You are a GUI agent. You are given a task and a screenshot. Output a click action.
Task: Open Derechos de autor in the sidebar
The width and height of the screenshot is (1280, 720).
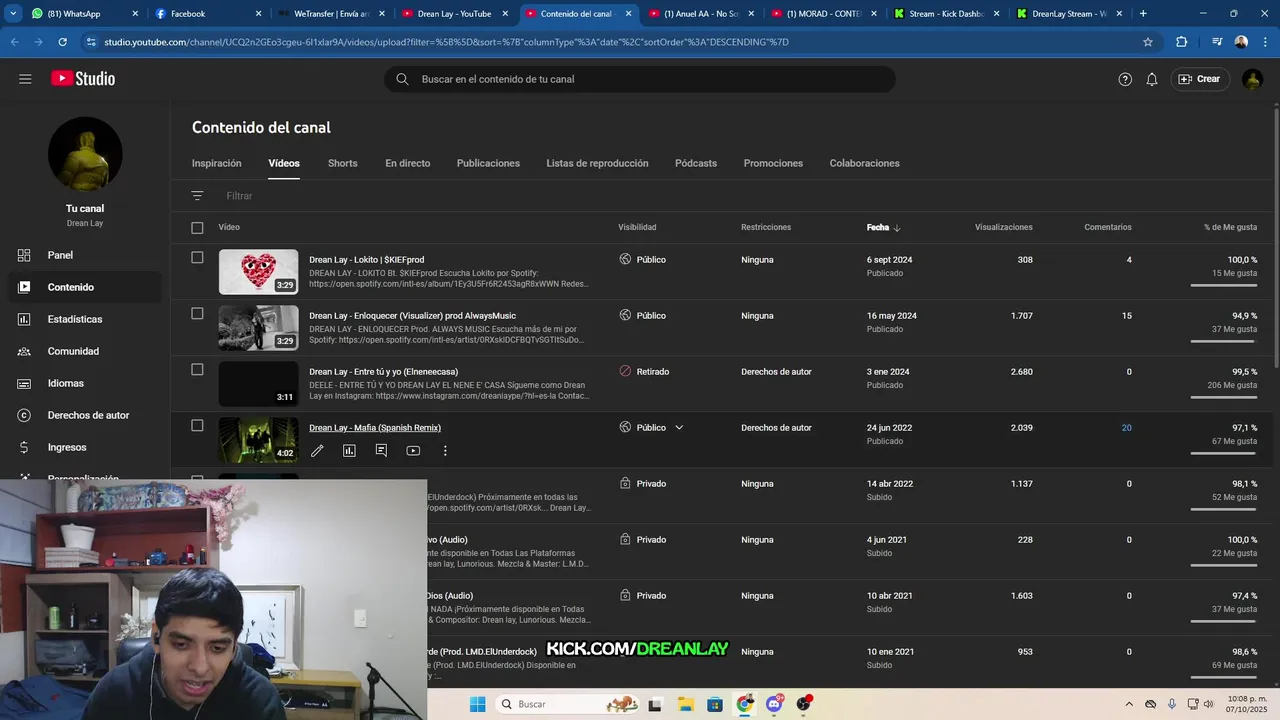[85, 415]
